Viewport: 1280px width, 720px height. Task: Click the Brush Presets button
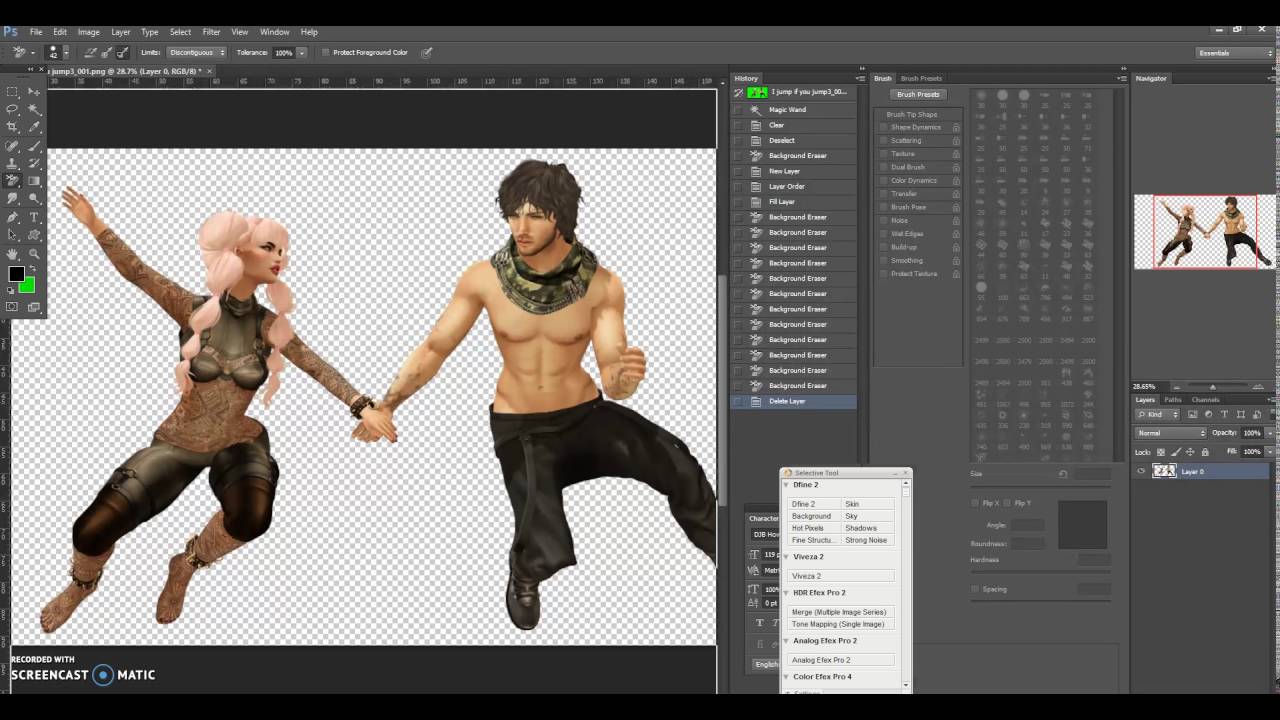pos(918,95)
